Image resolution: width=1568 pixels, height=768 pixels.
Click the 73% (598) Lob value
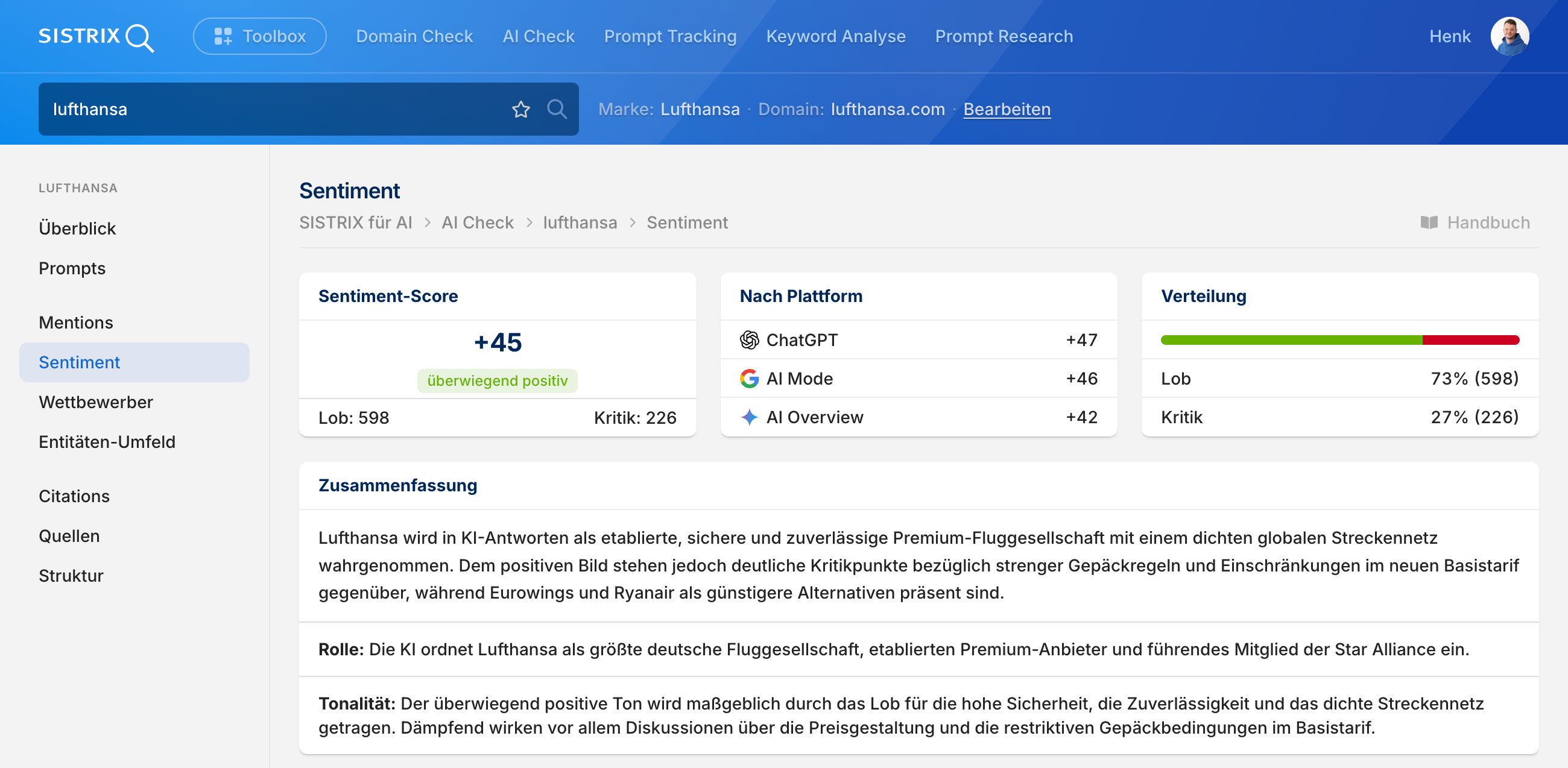[x=1475, y=379]
